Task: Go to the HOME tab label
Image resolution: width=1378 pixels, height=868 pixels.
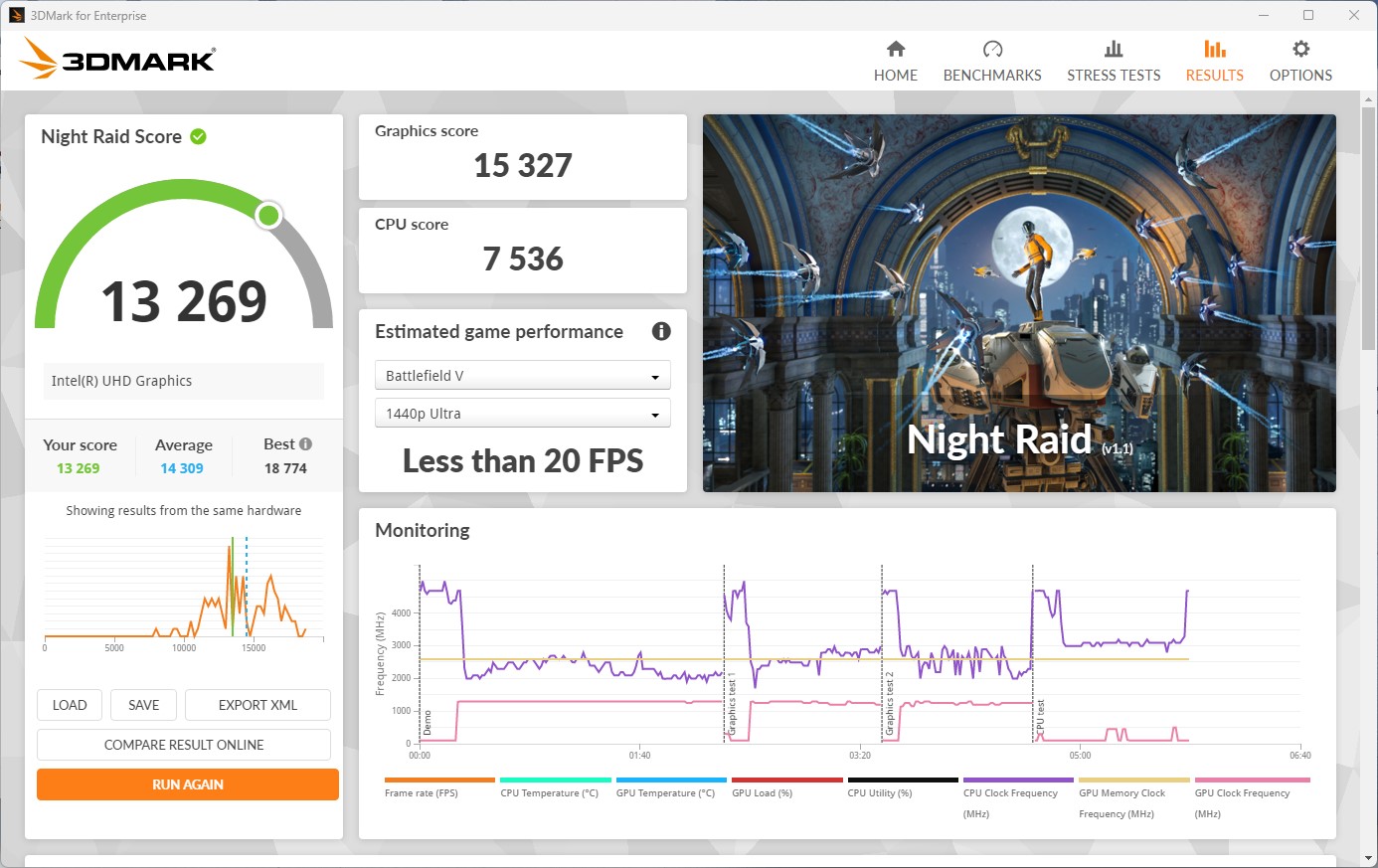Action: click(896, 76)
